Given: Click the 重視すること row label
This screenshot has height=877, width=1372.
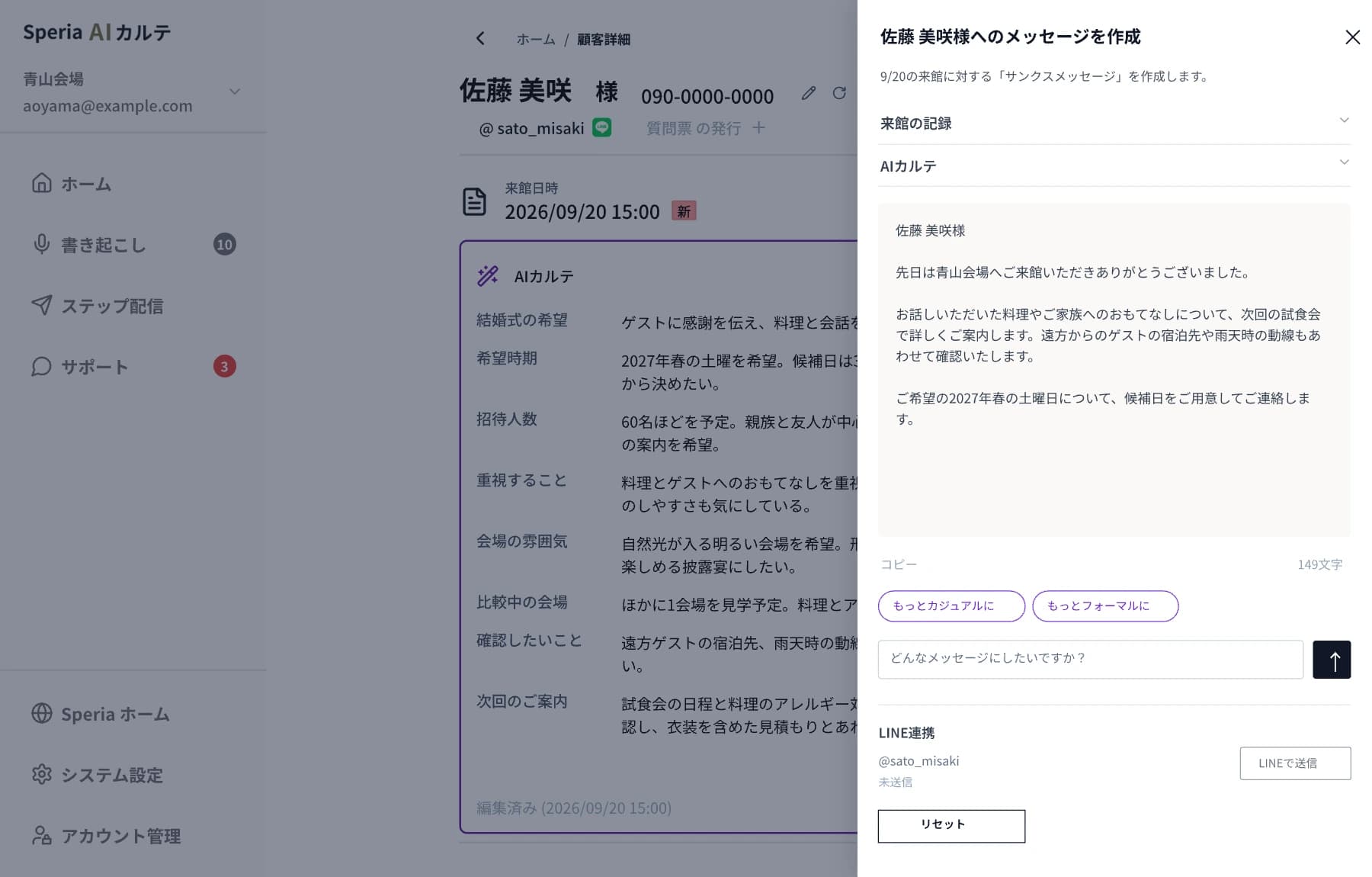Looking at the screenshot, I should click(522, 480).
